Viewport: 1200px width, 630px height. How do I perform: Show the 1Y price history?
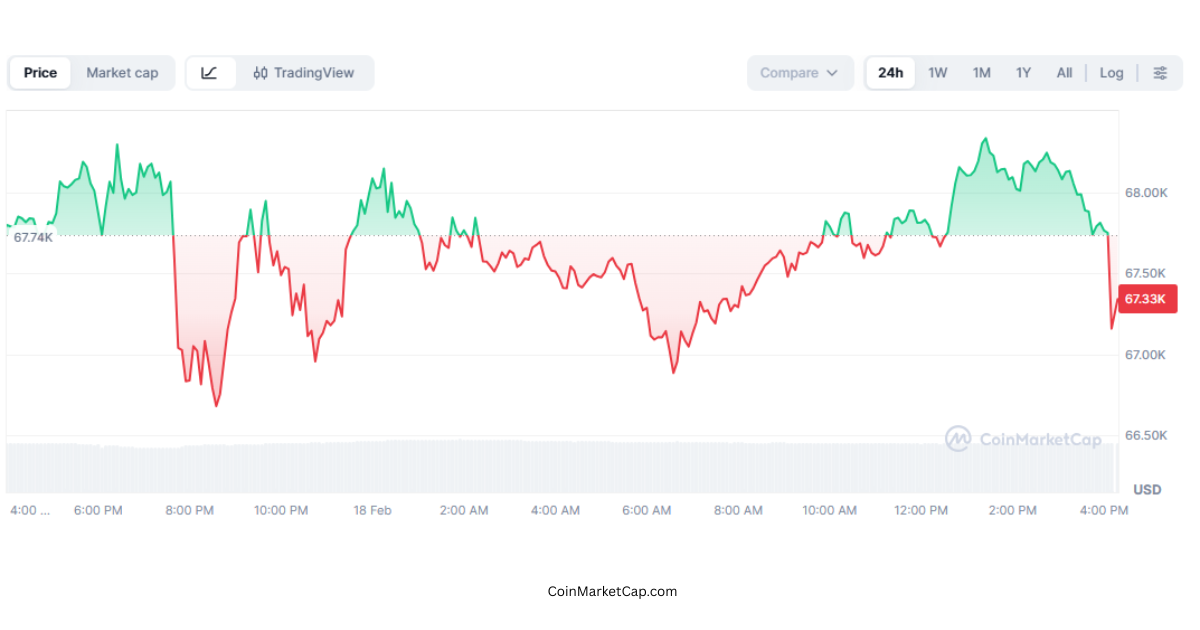tap(1023, 72)
